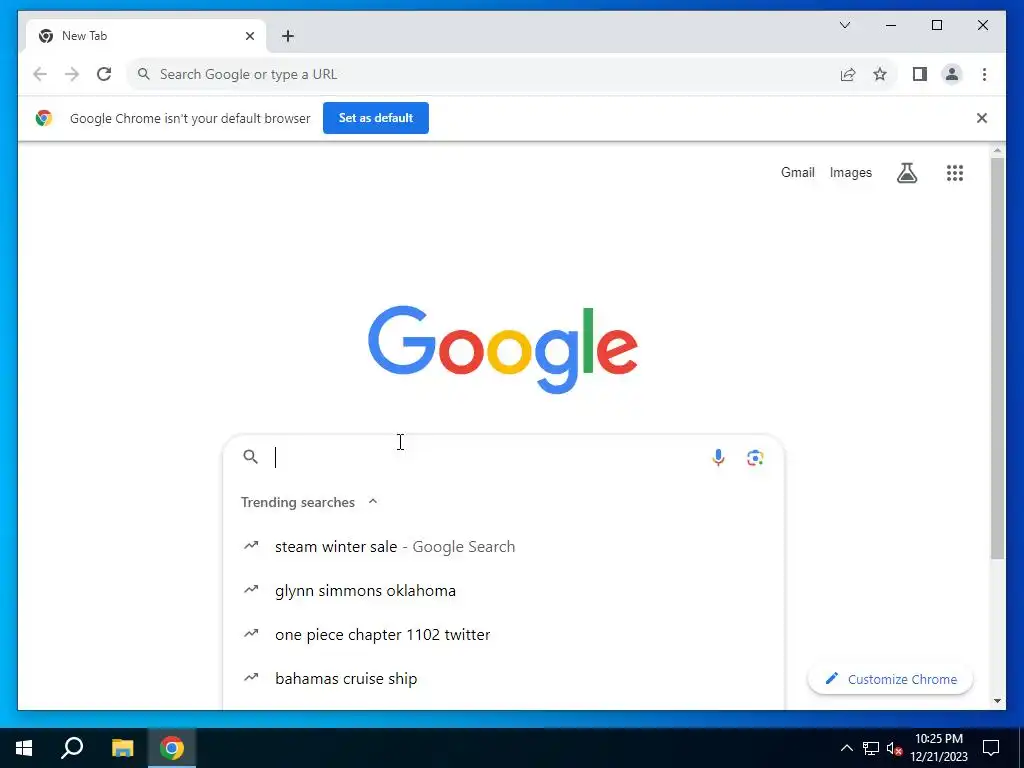1024x768 pixels.
Task: Open the Google apps grid icon
Action: [x=955, y=173]
